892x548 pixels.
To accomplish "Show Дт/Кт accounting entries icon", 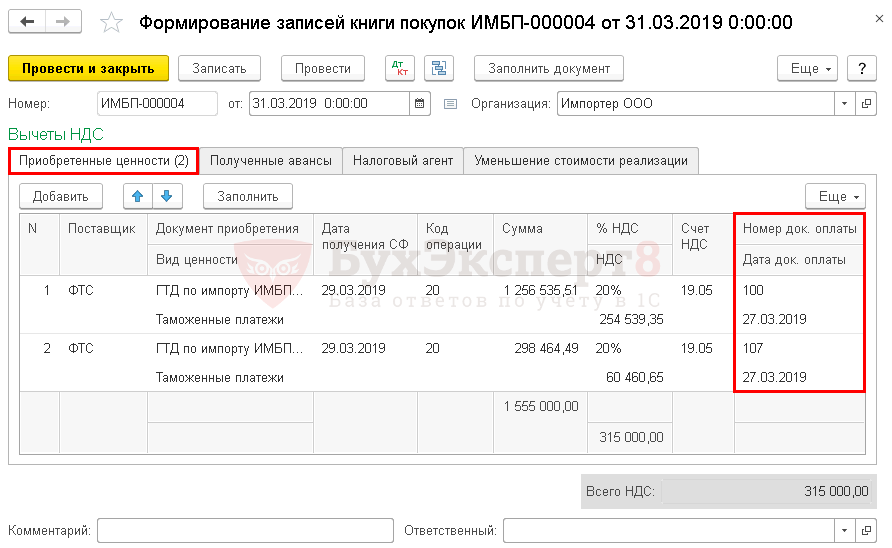I will pos(400,68).
